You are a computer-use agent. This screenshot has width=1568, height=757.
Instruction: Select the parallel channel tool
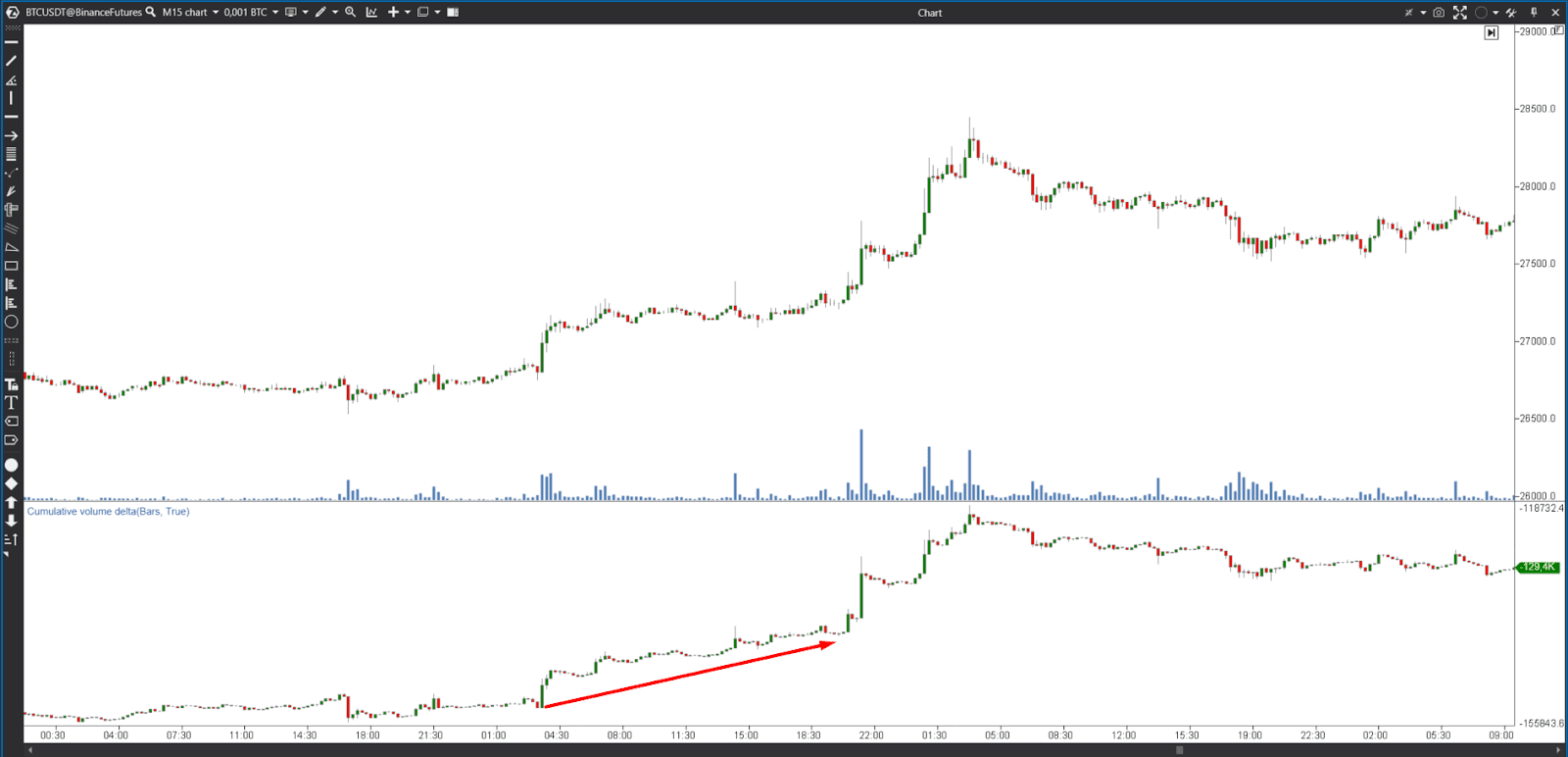pos(12,228)
